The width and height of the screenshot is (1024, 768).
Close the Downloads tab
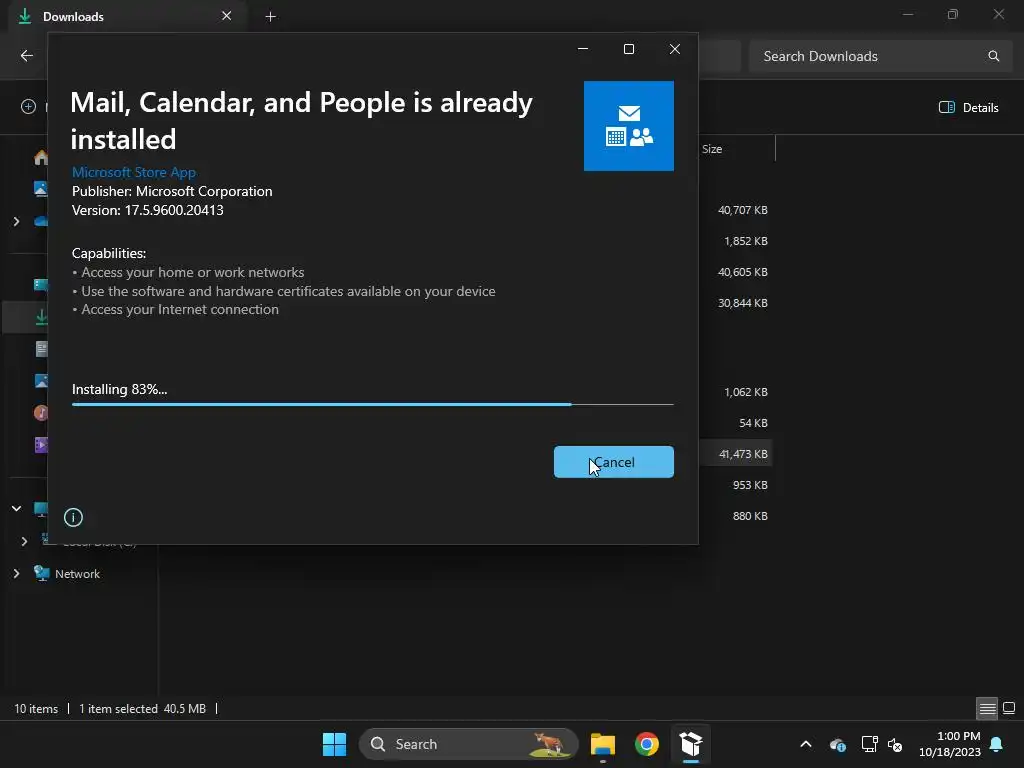(x=226, y=16)
